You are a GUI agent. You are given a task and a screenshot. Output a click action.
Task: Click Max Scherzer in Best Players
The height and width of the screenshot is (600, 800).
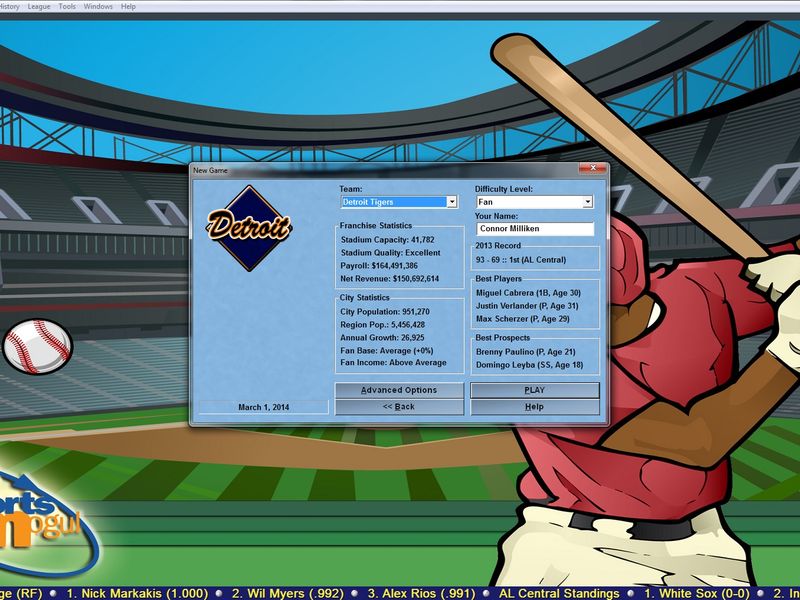click(522, 318)
